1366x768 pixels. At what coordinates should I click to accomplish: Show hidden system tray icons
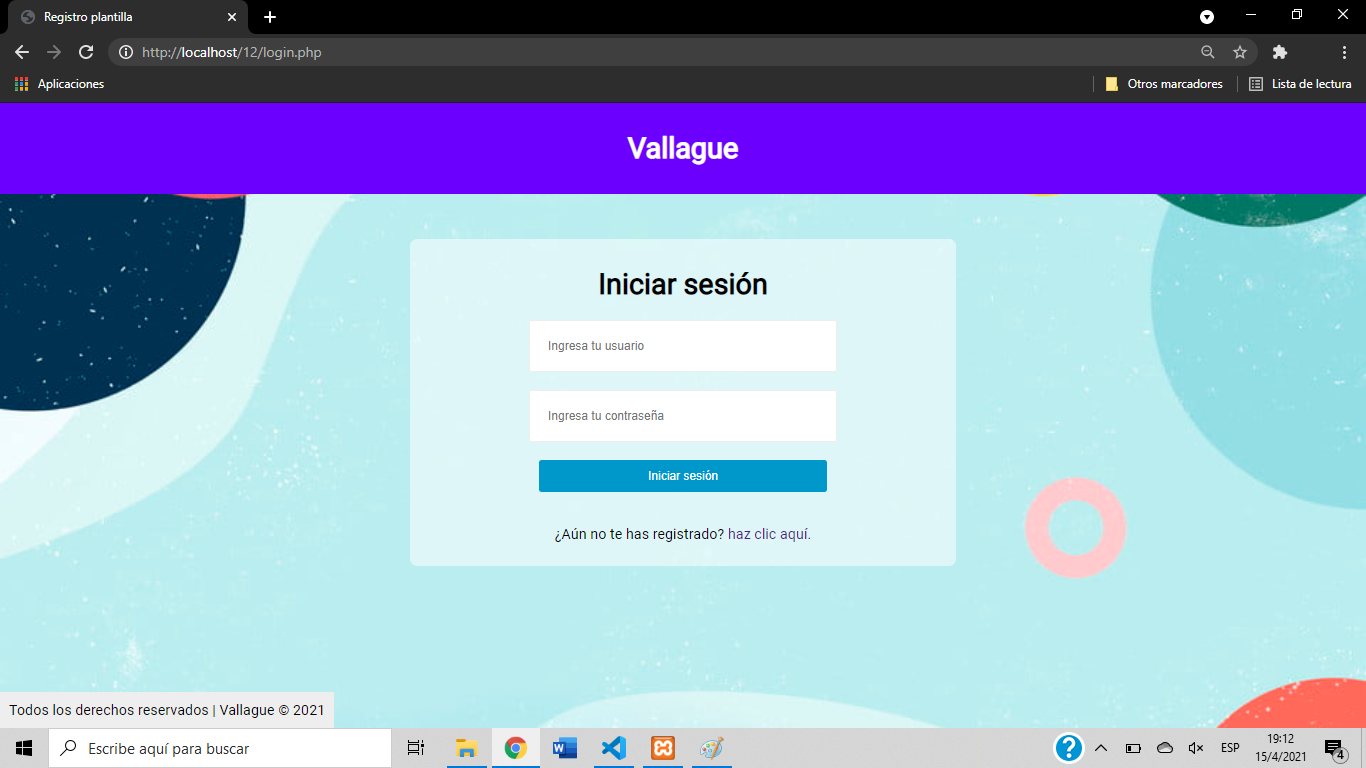(x=1101, y=748)
